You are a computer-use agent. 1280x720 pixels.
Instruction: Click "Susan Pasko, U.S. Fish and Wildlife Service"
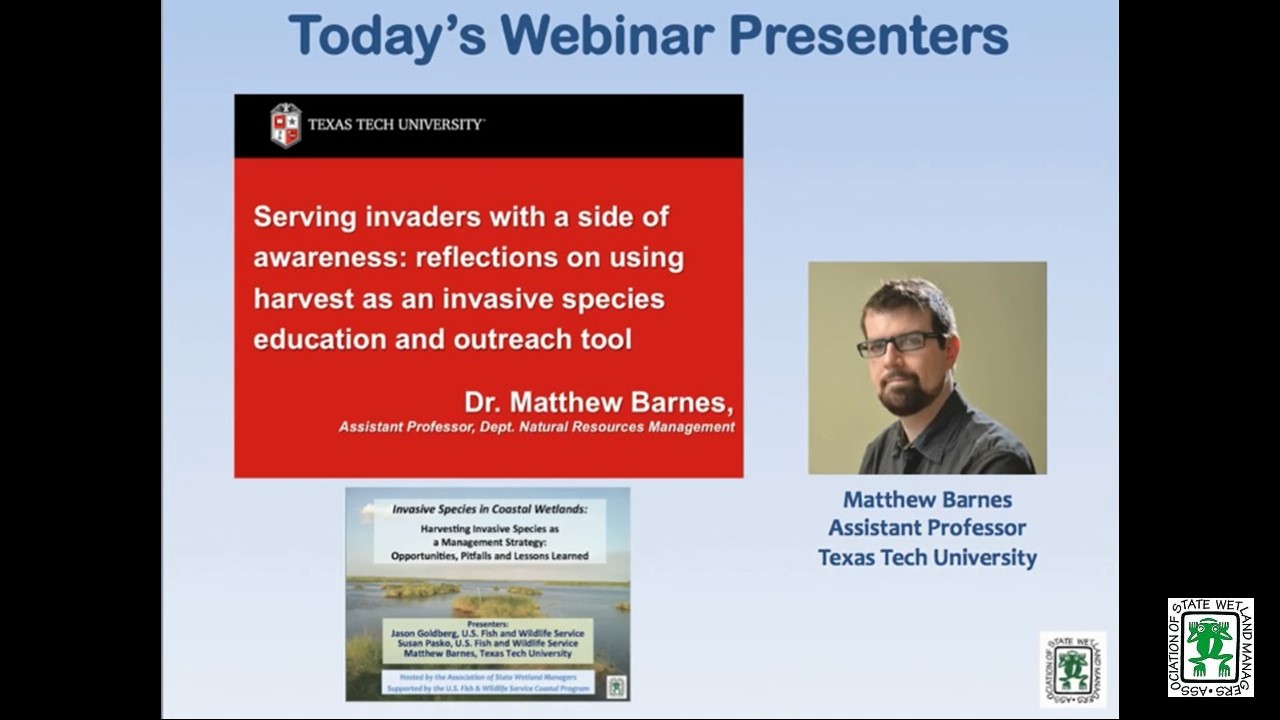click(x=488, y=643)
